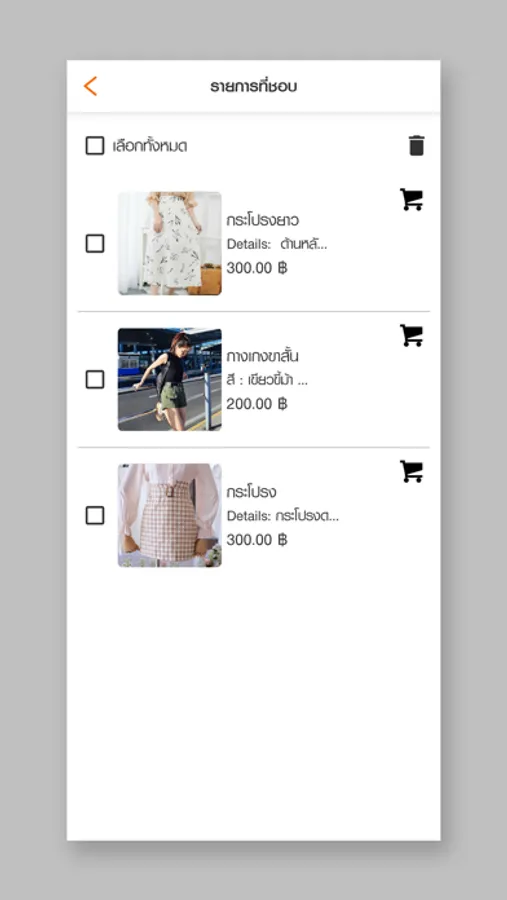Open the green shorts product photo

[169, 379]
